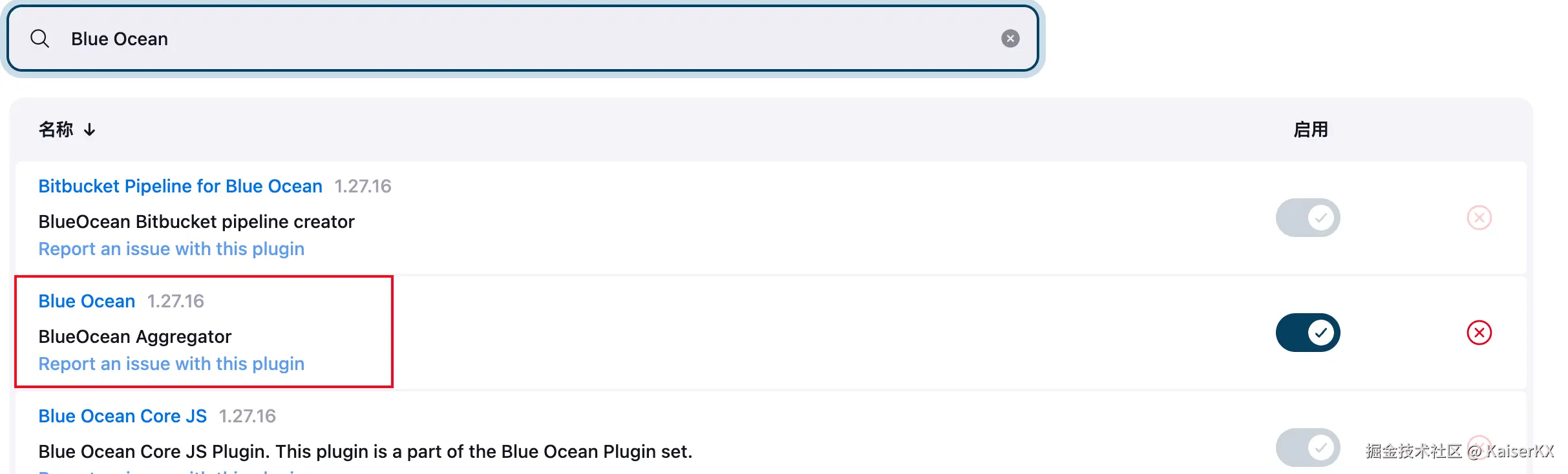Click the 启用 column header
This screenshot has height=474, width=1568.
[1310, 130]
